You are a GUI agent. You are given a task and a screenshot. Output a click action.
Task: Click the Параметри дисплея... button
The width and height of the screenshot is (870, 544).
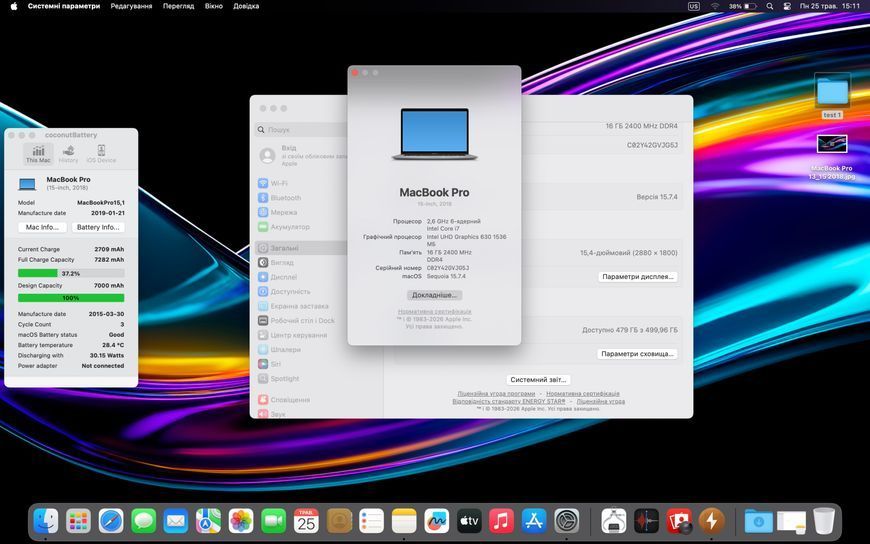tap(638, 276)
